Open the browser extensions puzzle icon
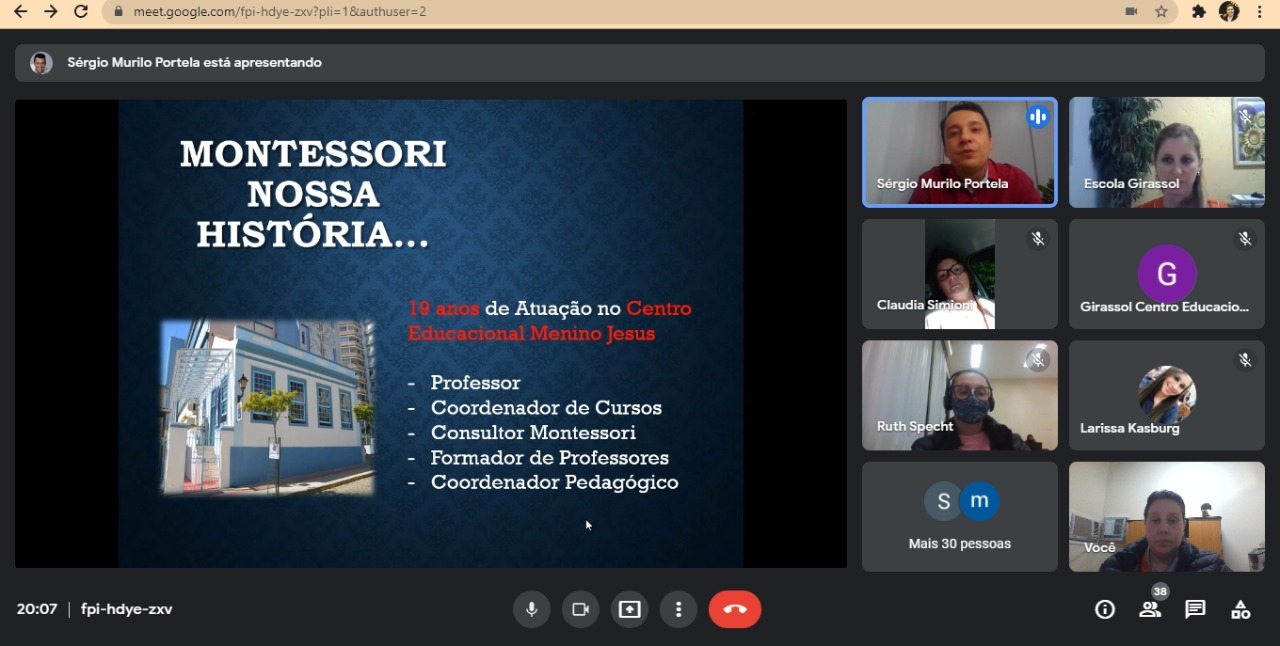Image resolution: width=1280 pixels, height=646 pixels. coord(1199,12)
